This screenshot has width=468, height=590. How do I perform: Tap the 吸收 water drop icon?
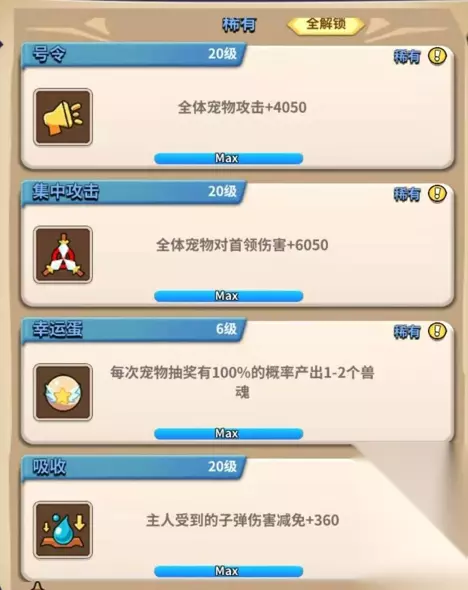(63, 530)
